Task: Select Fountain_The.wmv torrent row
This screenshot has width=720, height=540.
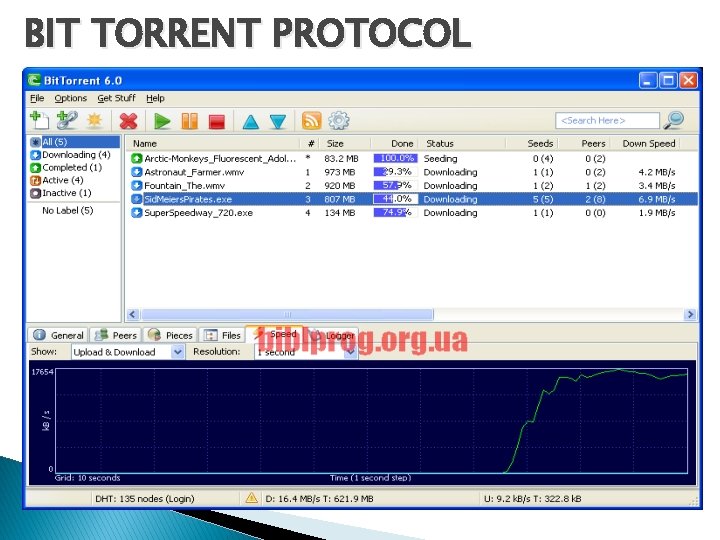Action: pyautogui.click(x=412, y=186)
